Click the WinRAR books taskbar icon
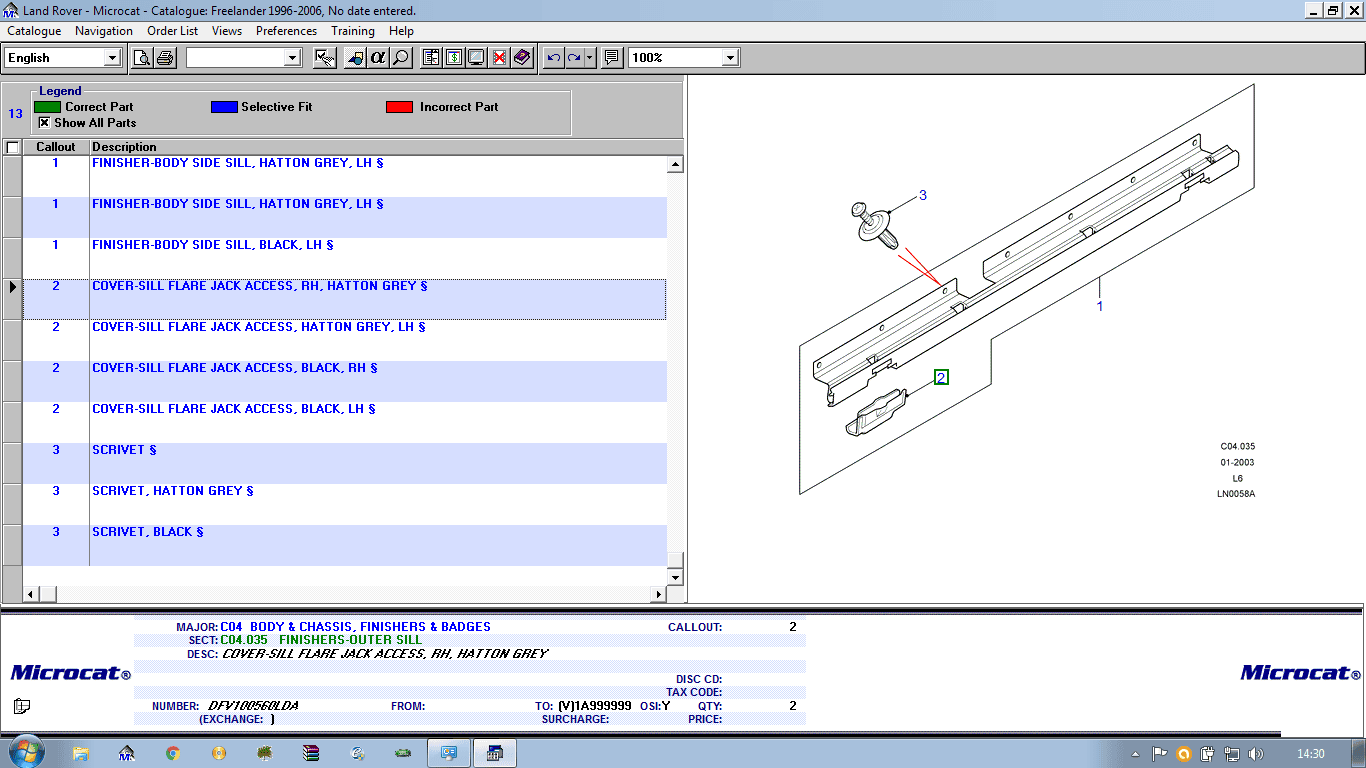Image resolution: width=1366 pixels, height=768 pixels. [311, 753]
